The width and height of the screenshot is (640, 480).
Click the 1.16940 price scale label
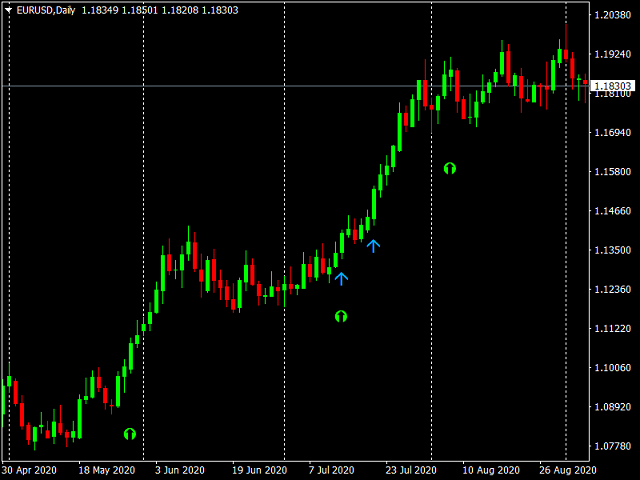point(613,133)
